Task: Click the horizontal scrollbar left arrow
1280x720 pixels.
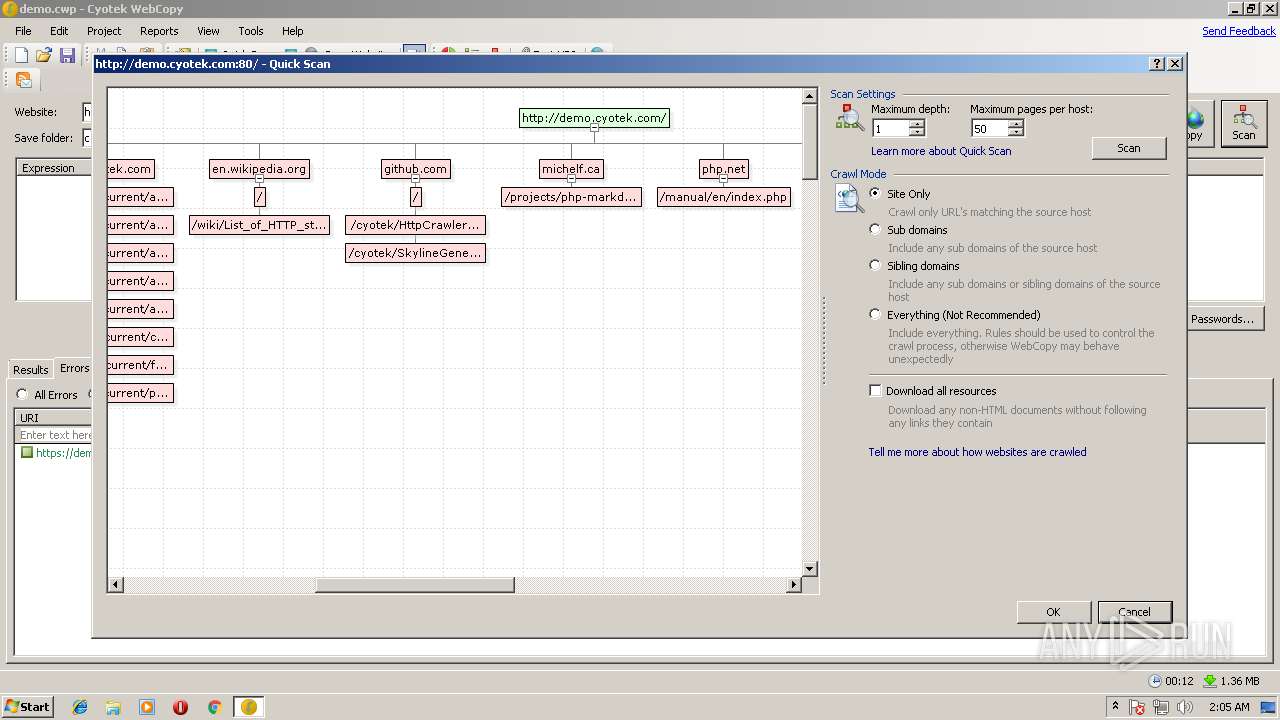Action: [x=115, y=585]
